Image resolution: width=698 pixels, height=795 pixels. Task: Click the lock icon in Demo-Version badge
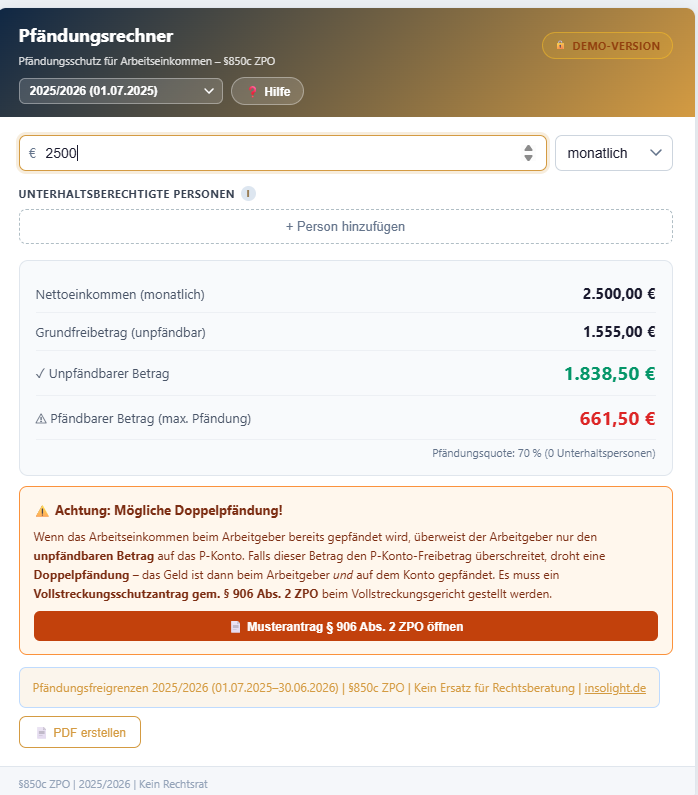click(560, 45)
